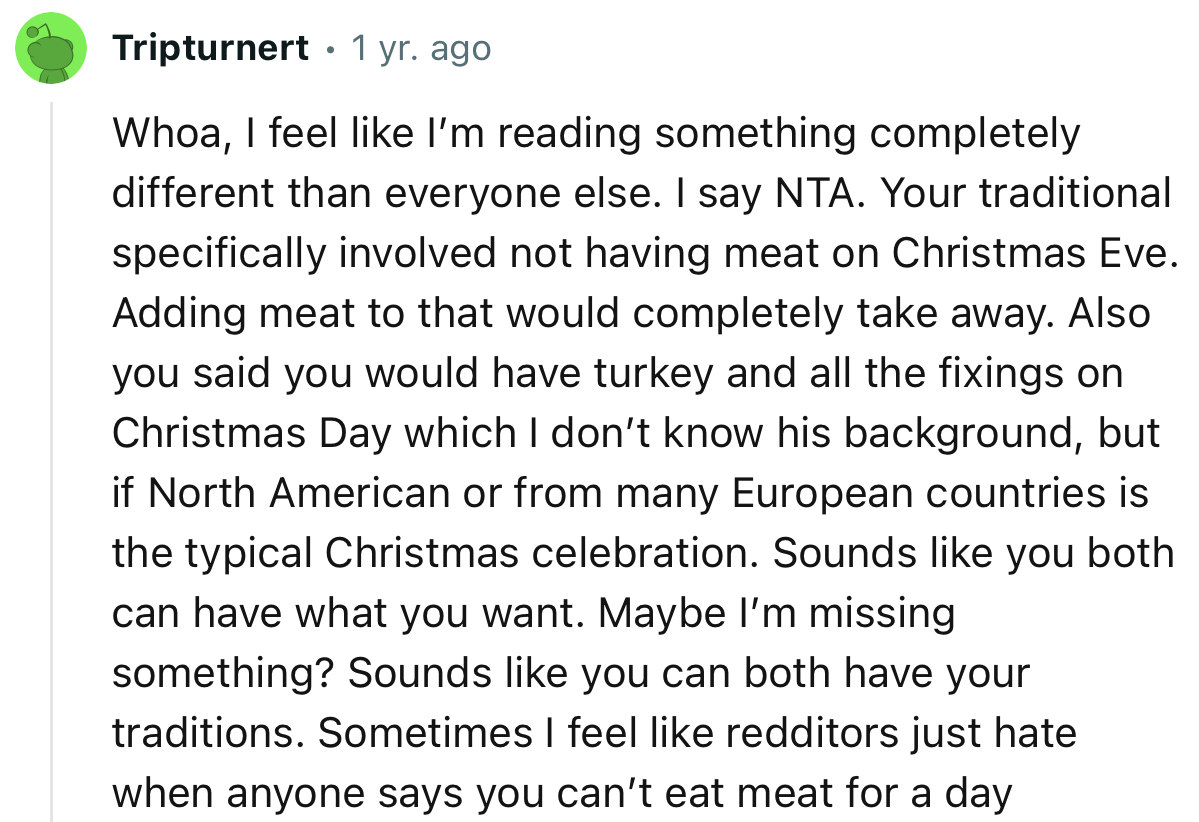The height and width of the screenshot is (822, 1199).
Task: Click the comment's first paragraph line
Action: [597, 132]
